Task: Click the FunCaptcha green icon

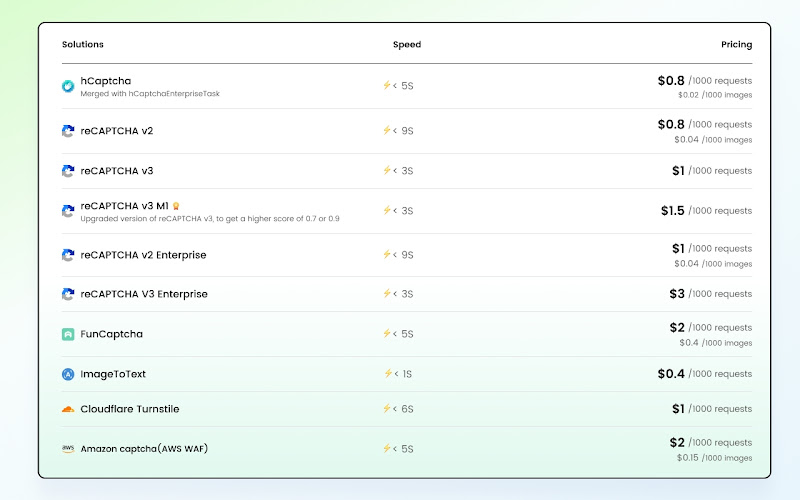Action: pyautogui.click(x=68, y=334)
